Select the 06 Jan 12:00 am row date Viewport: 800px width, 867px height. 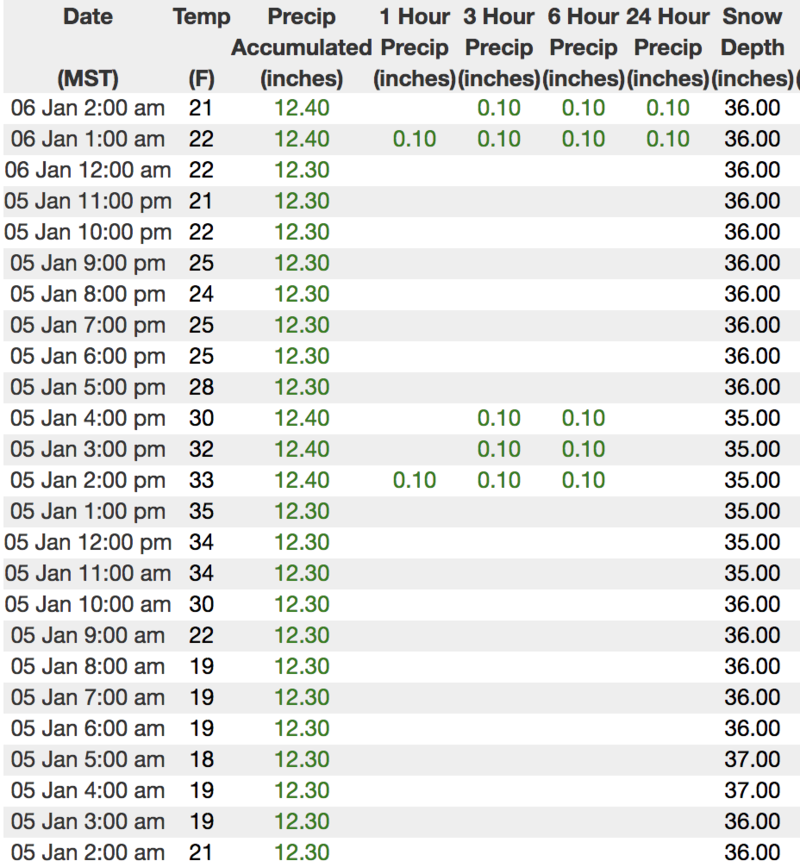[87, 170]
